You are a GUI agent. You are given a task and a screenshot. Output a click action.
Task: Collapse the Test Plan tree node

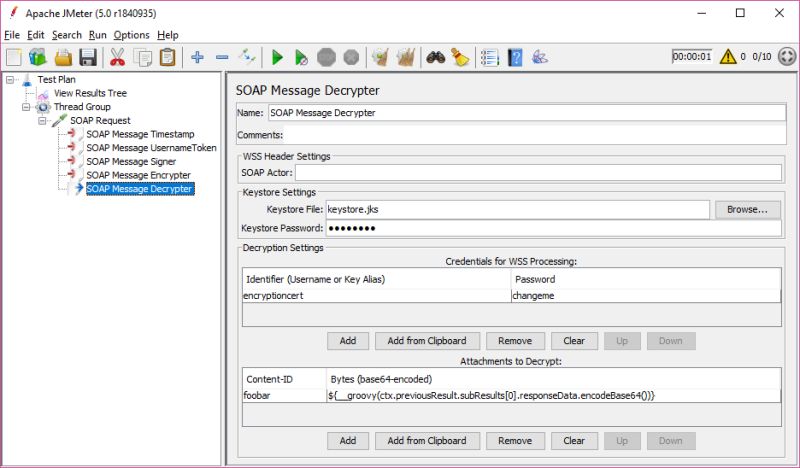[x=10, y=80]
